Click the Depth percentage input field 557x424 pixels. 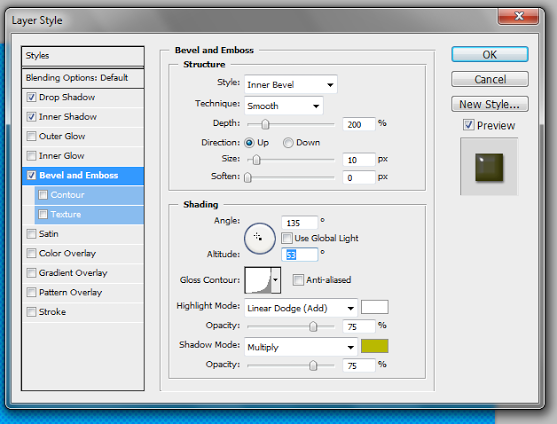coord(358,124)
